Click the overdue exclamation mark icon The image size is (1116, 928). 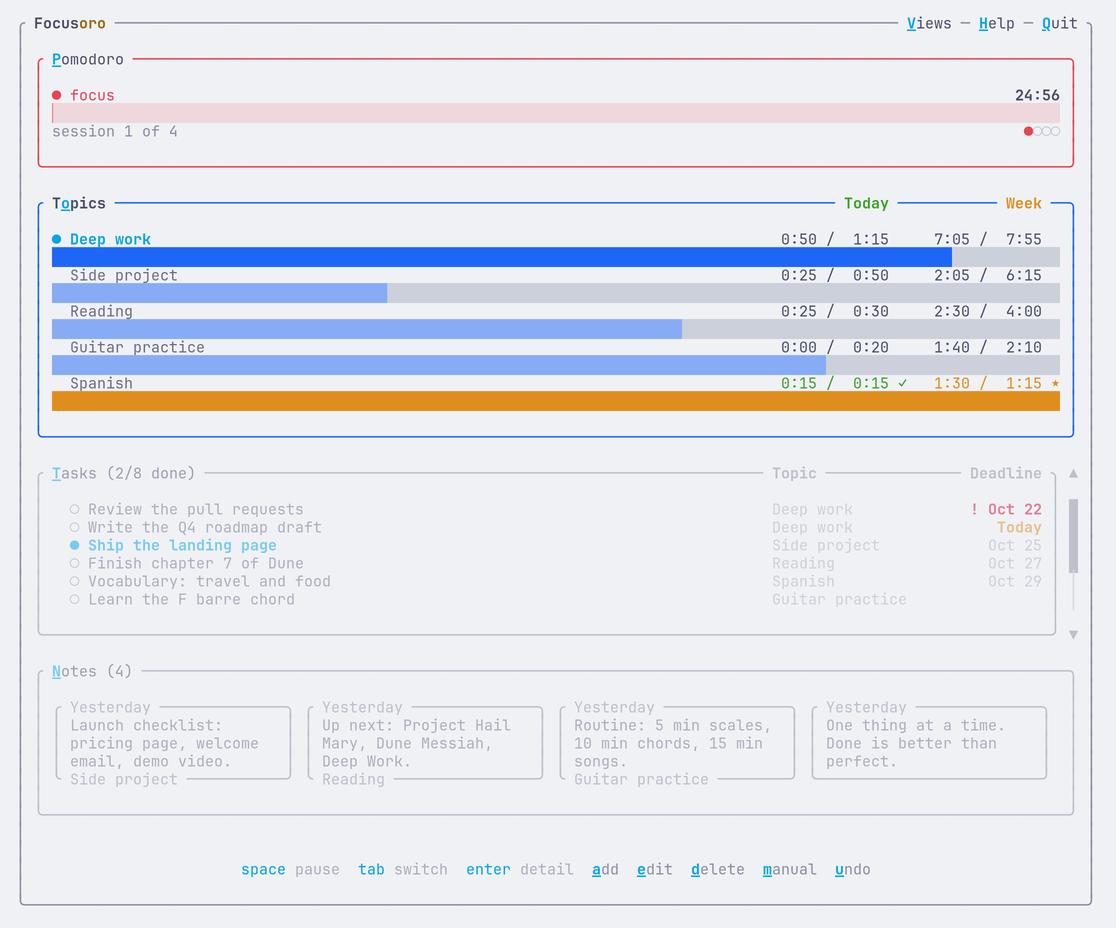tap(974, 510)
